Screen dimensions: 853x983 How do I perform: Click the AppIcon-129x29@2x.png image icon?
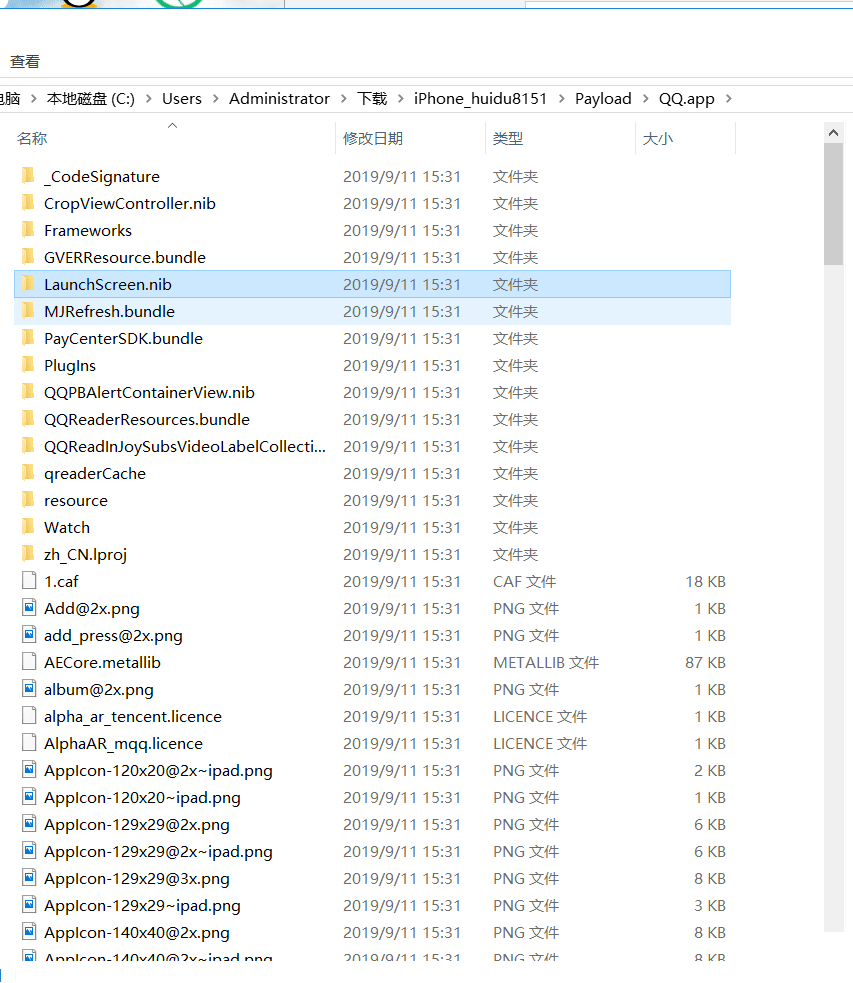pos(29,823)
